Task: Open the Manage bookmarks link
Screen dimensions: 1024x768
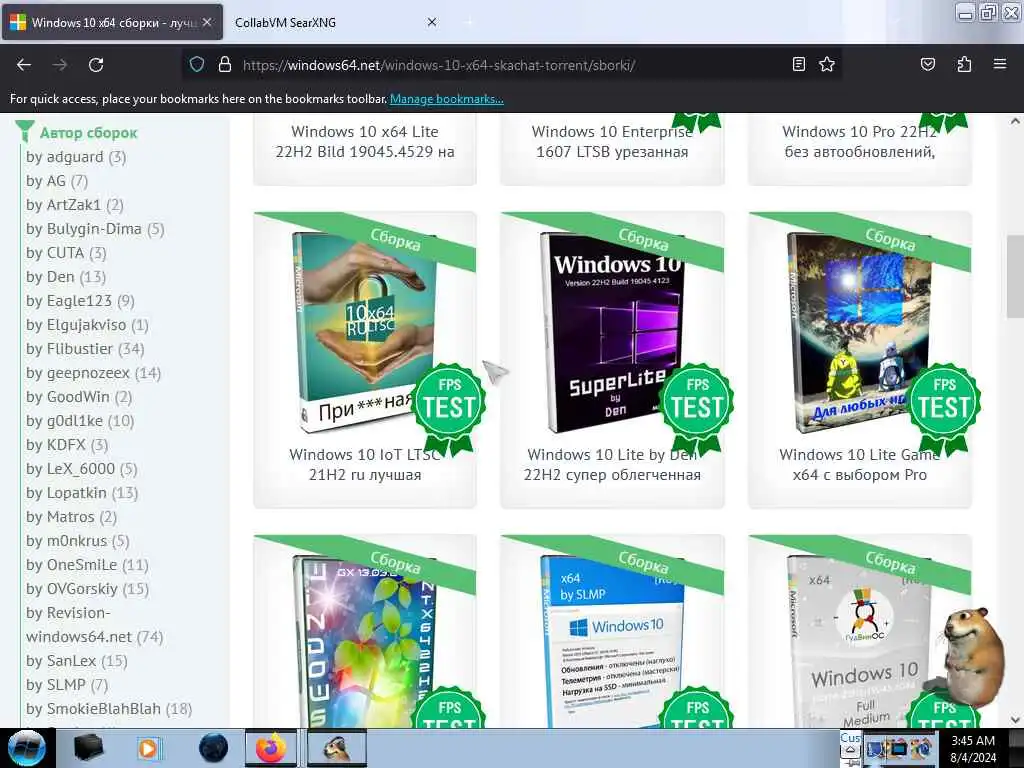Action: coord(447,99)
